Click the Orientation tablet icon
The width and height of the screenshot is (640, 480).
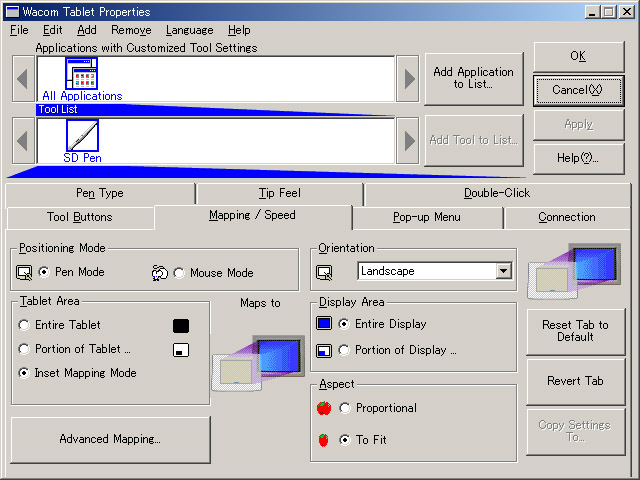coord(324,273)
